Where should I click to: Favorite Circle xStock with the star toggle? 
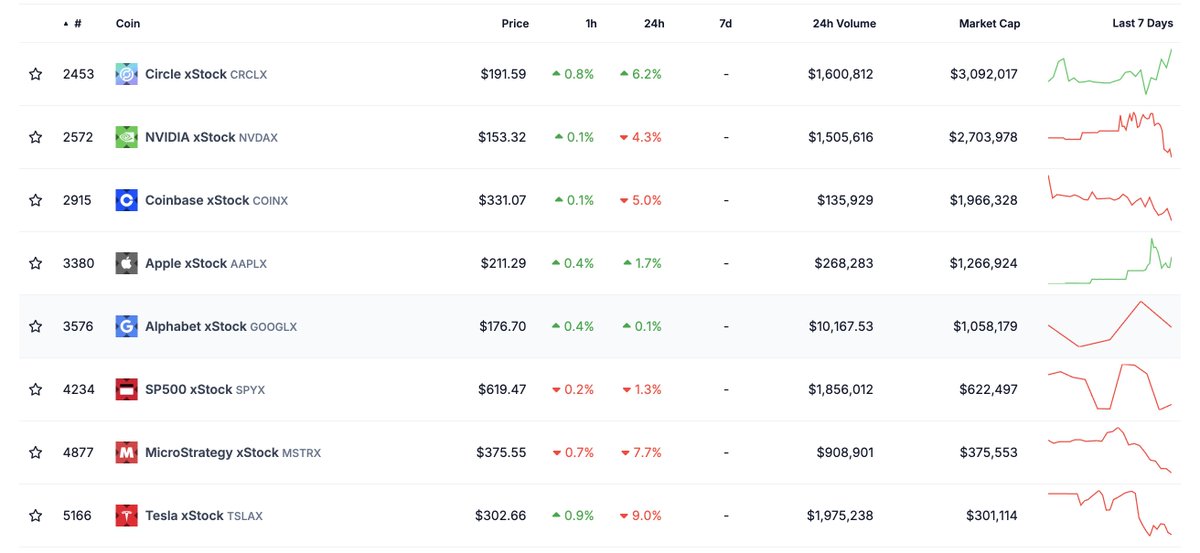point(36,74)
